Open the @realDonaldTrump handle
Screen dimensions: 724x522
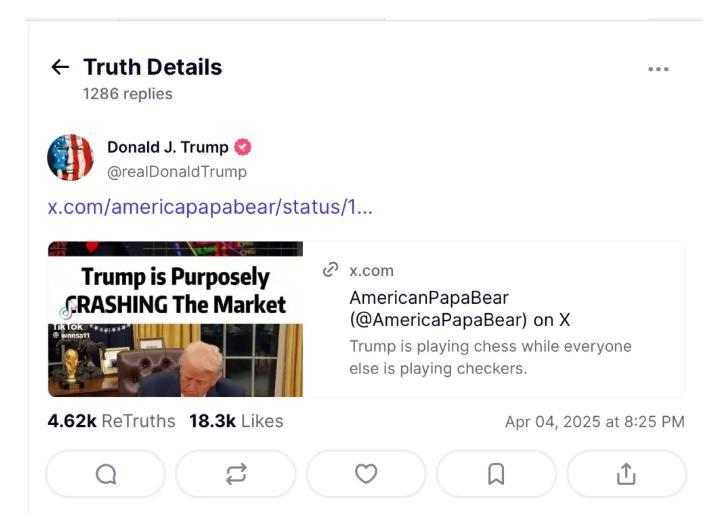coord(177,171)
